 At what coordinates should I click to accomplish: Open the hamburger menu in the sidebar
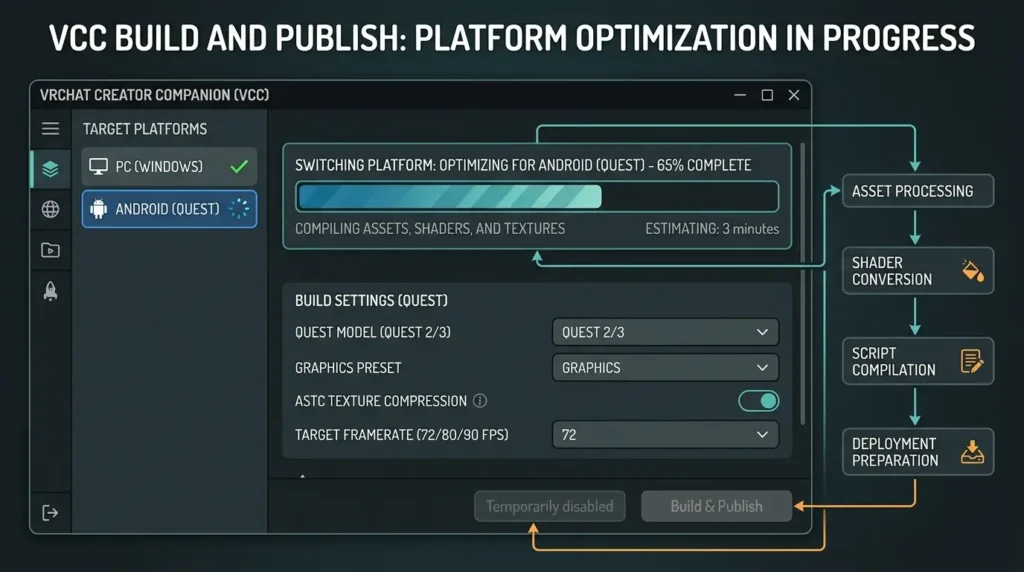click(50, 129)
